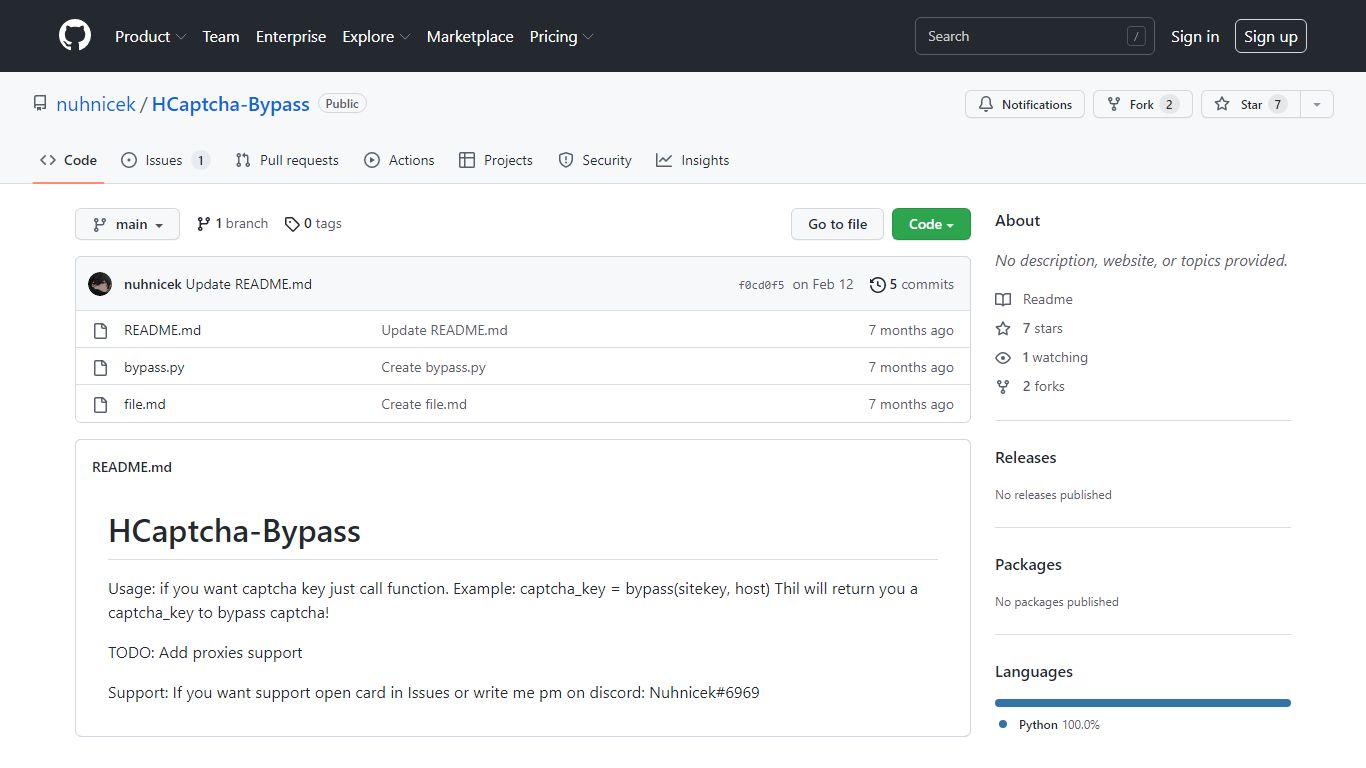The width and height of the screenshot is (1366, 768).
Task: View the 1 watching link
Action: [x=1041, y=357]
